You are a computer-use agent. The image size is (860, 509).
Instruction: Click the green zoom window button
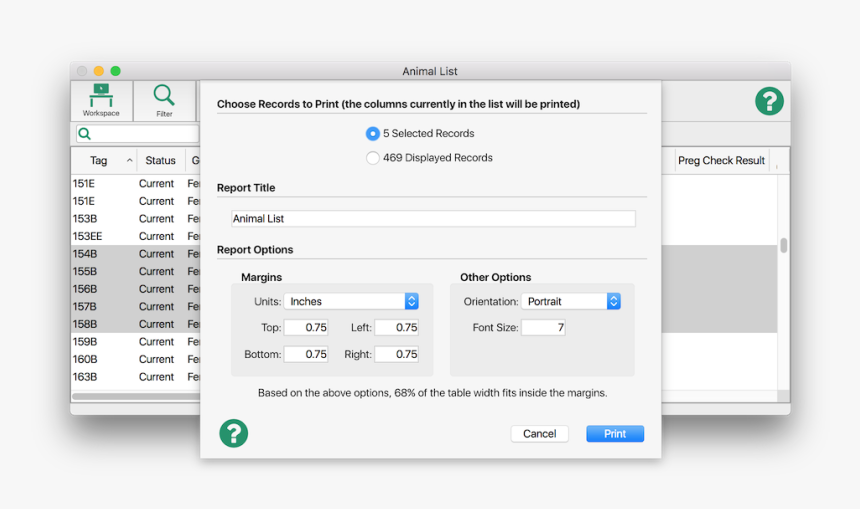tap(115, 71)
